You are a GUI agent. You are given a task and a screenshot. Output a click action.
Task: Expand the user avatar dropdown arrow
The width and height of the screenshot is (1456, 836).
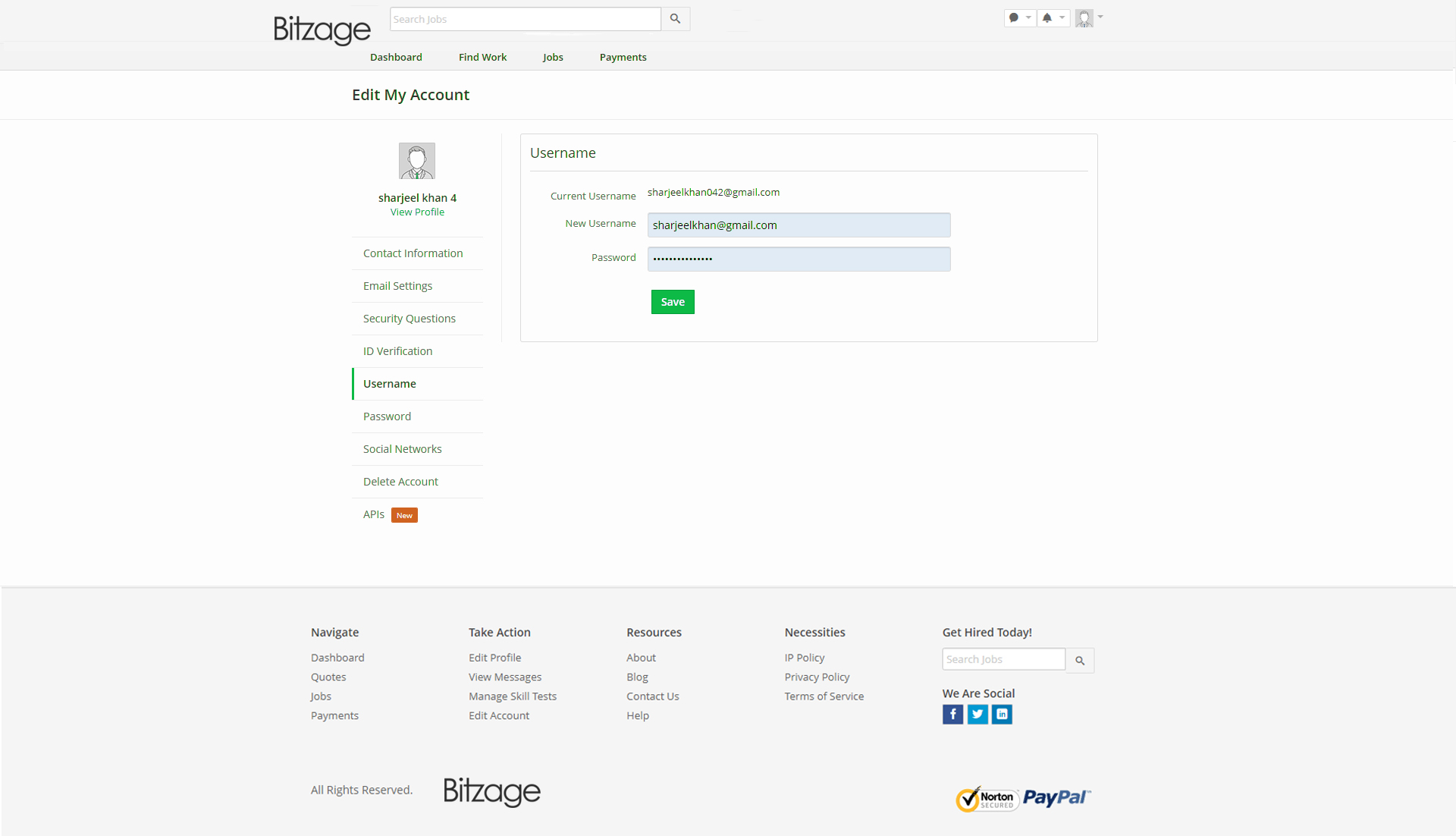(1100, 17)
